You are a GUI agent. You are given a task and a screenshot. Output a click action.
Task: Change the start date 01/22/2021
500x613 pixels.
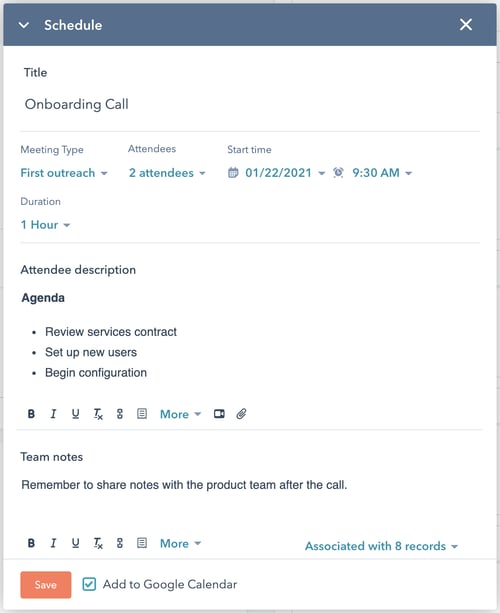pos(276,173)
